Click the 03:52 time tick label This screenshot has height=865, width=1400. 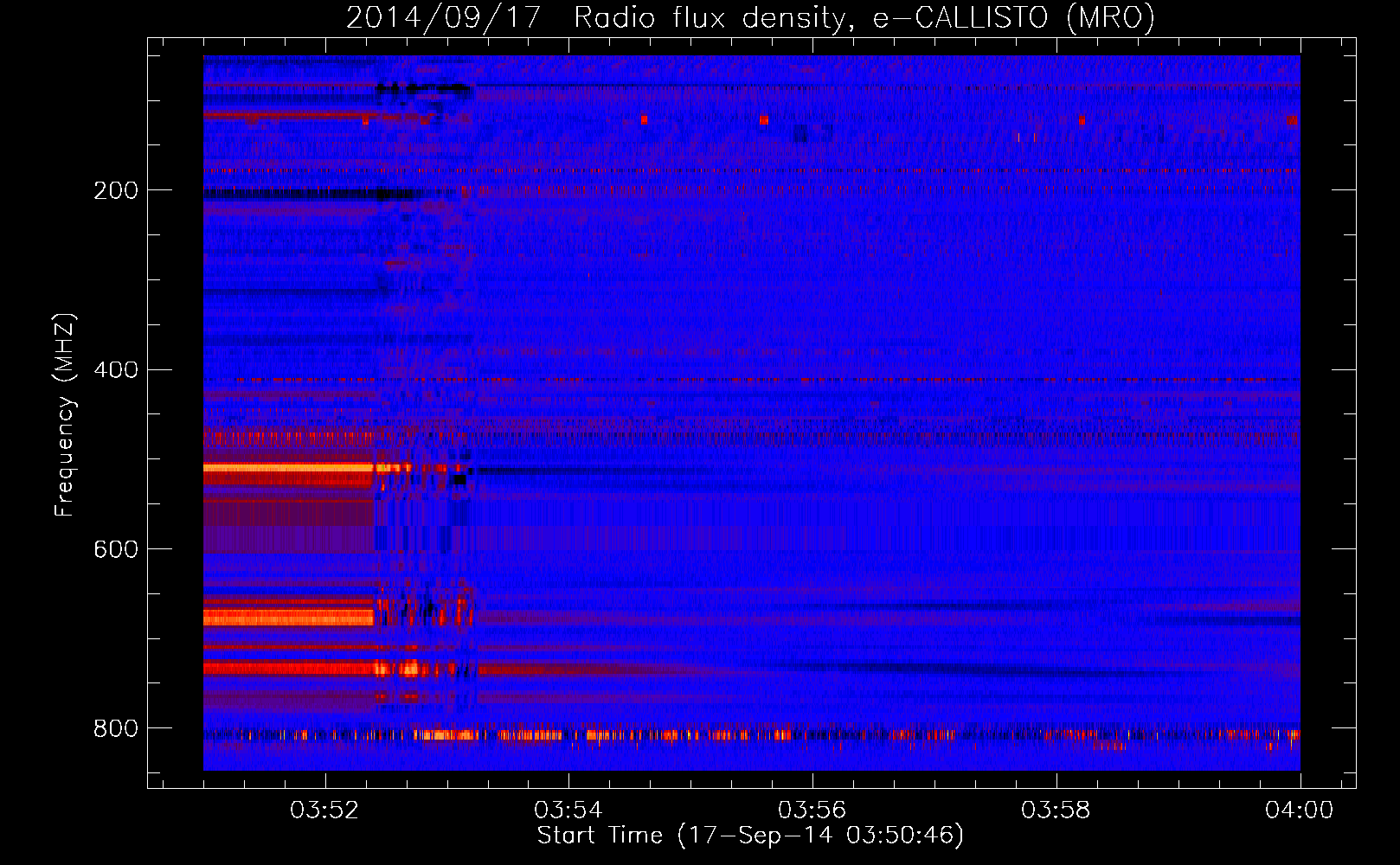(324, 811)
